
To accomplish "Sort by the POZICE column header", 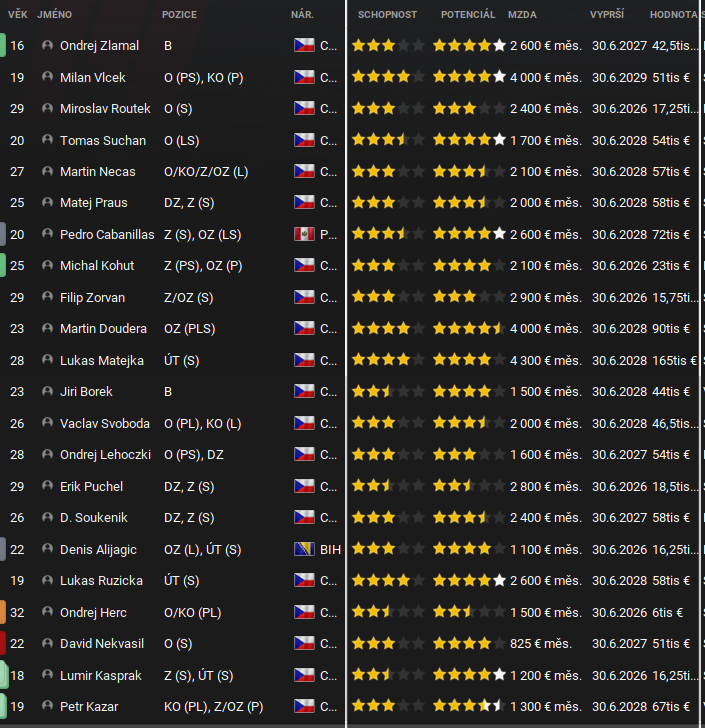I will 179,14.
